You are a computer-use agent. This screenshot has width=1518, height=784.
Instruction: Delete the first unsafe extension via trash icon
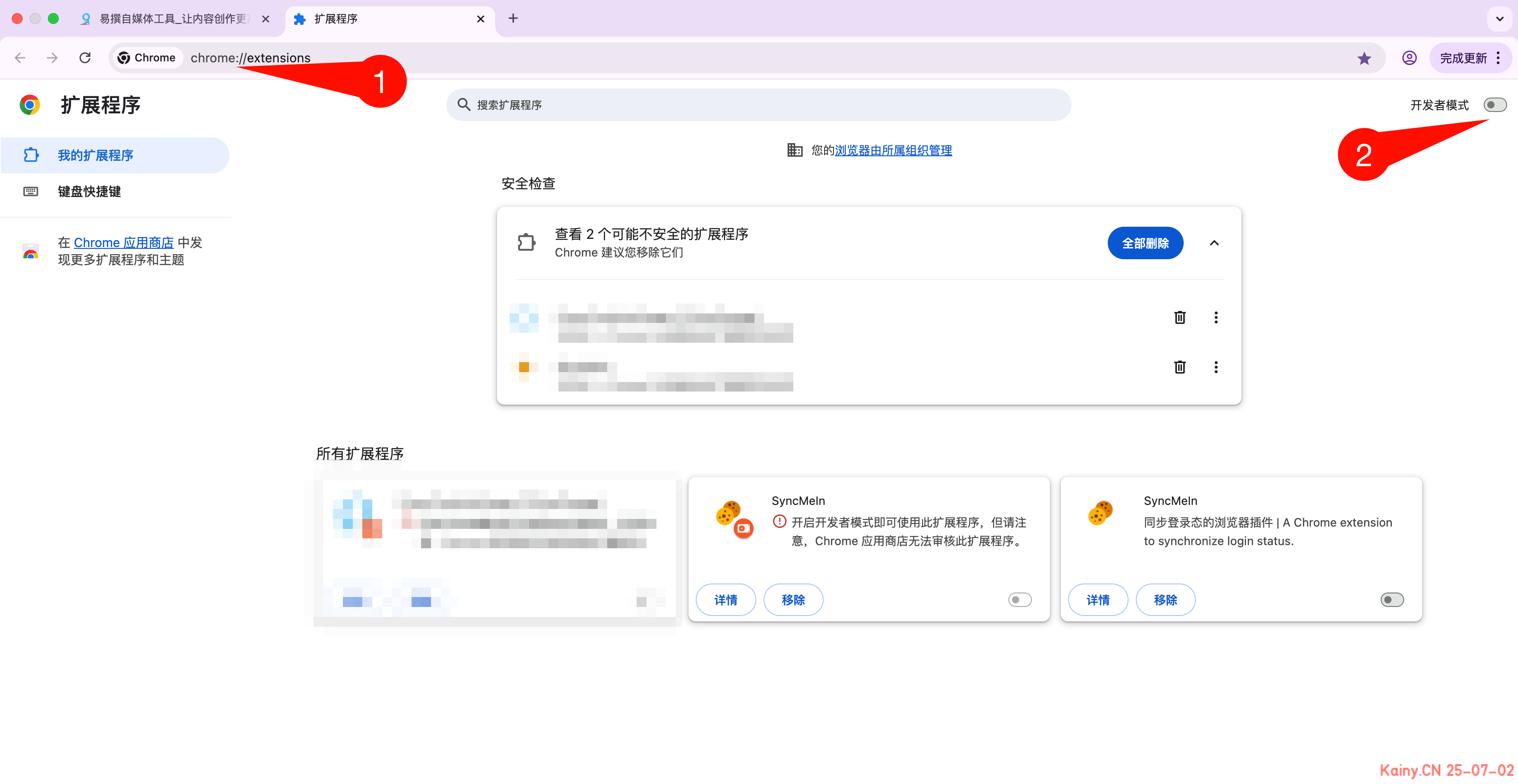[x=1180, y=317]
